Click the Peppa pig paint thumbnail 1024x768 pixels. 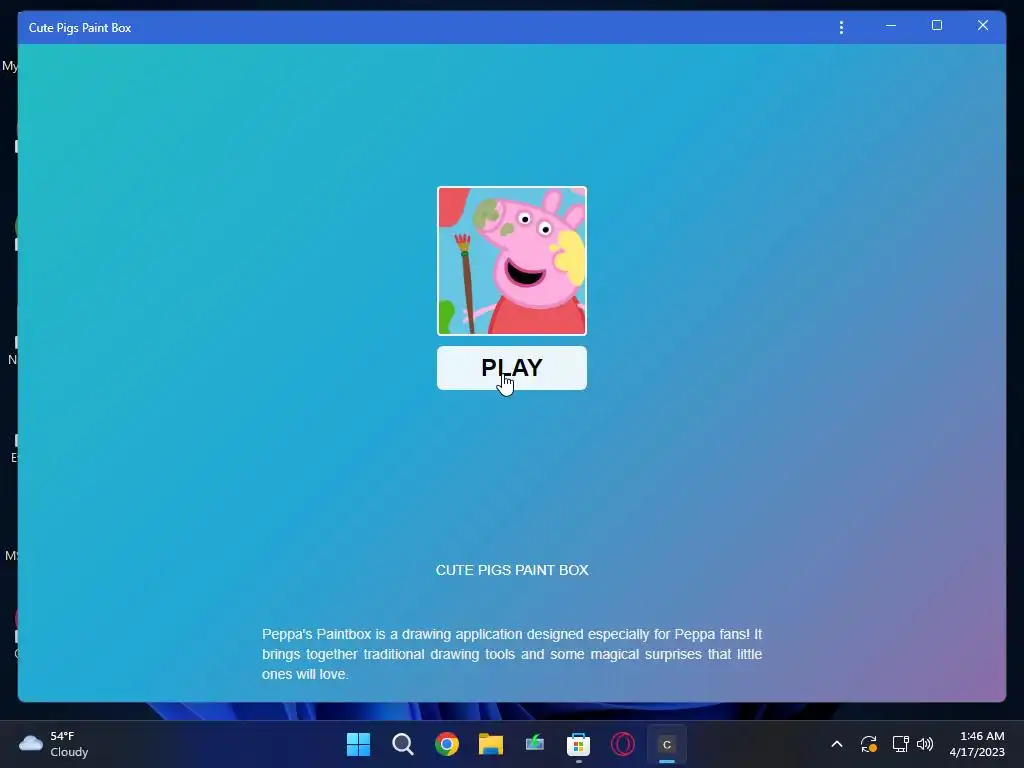(x=511, y=261)
